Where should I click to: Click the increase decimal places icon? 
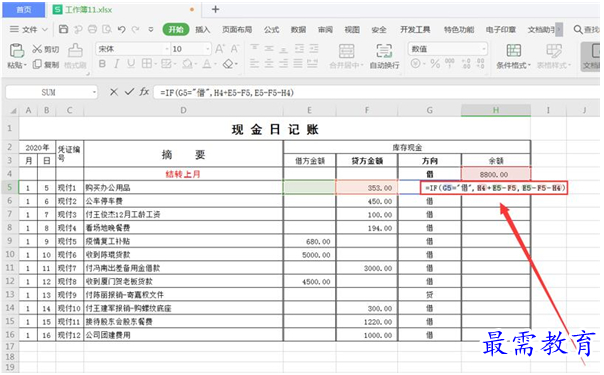[x=466, y=64]
